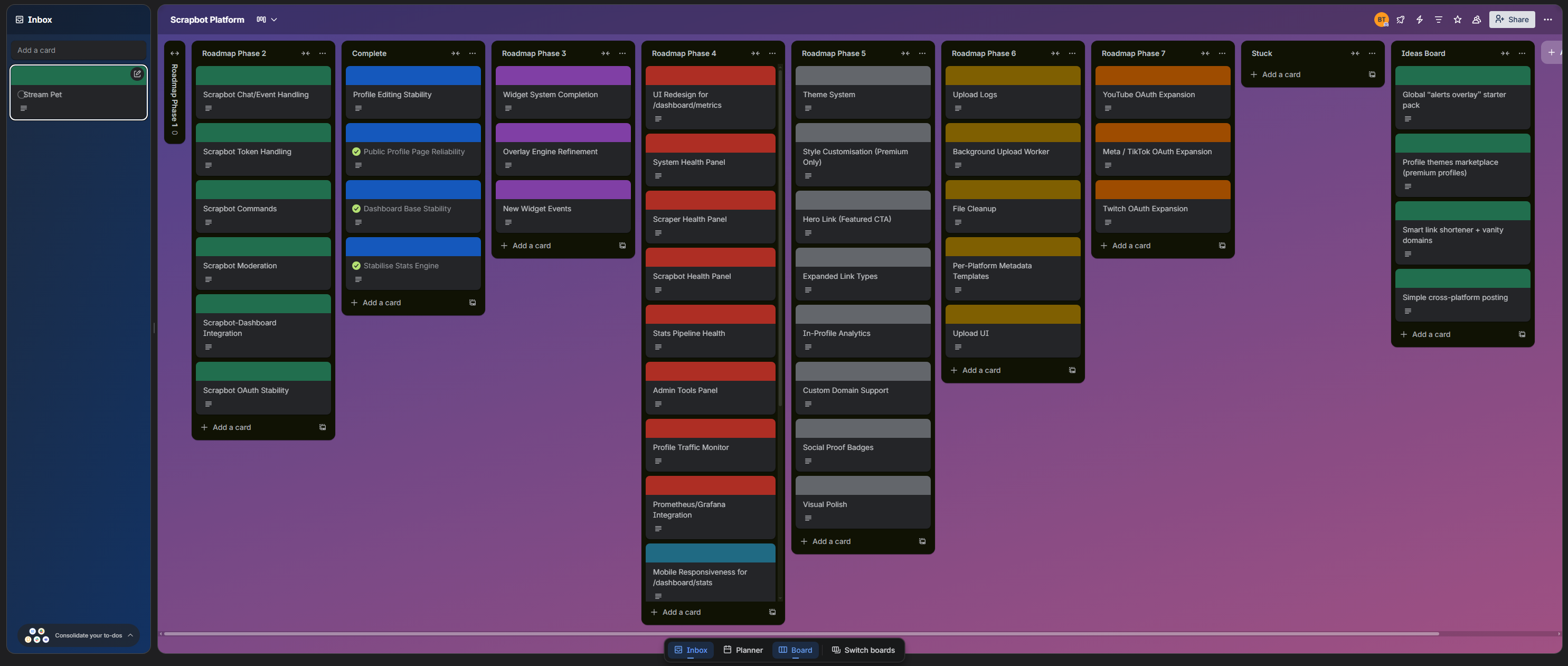Image resolution: width=1568 pixels, height=666 pixels.
Task: Click the template icon in the Stuck list
Action: coord(1372,74)
